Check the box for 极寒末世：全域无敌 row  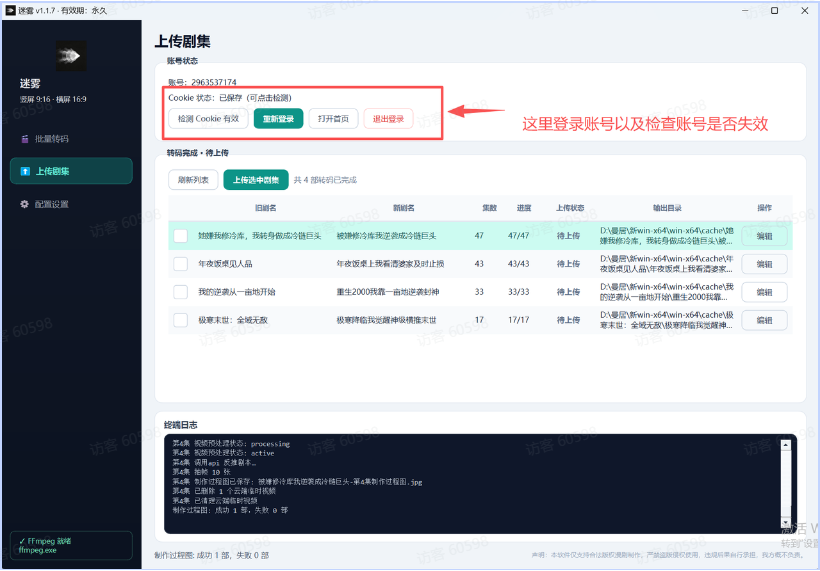180,320
